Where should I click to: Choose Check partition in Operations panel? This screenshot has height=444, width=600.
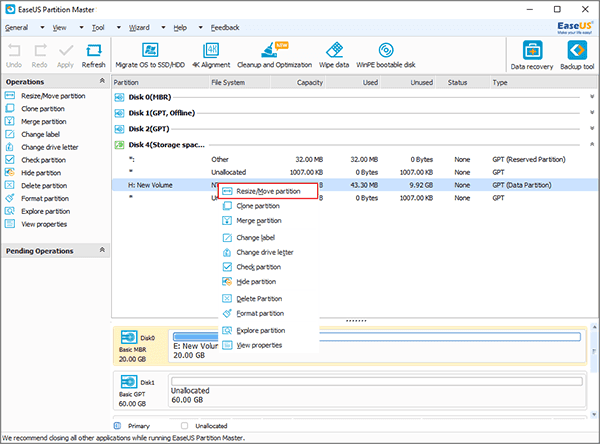point(35,160)
